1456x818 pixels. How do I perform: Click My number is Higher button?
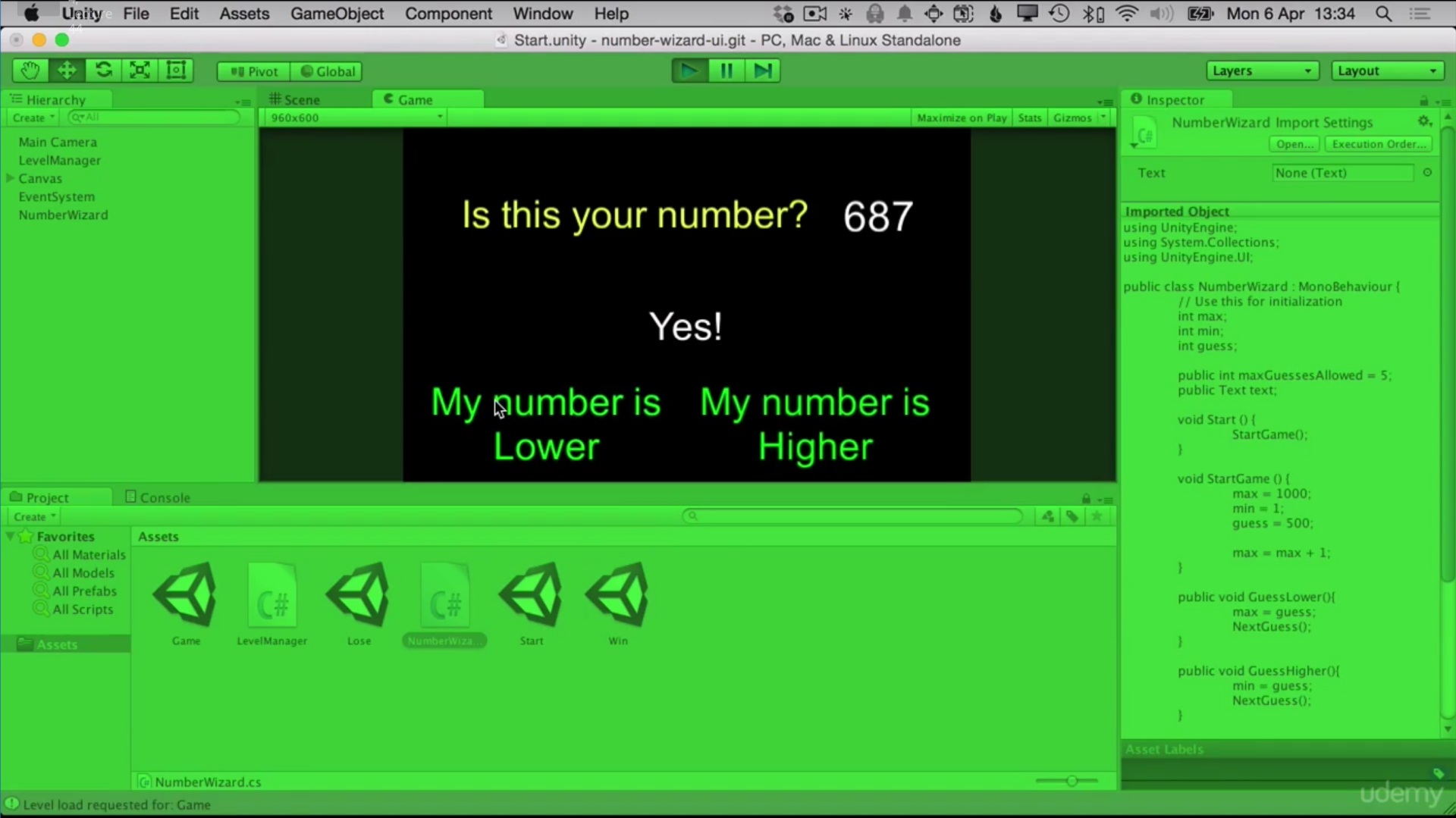[x=815, y=425]
